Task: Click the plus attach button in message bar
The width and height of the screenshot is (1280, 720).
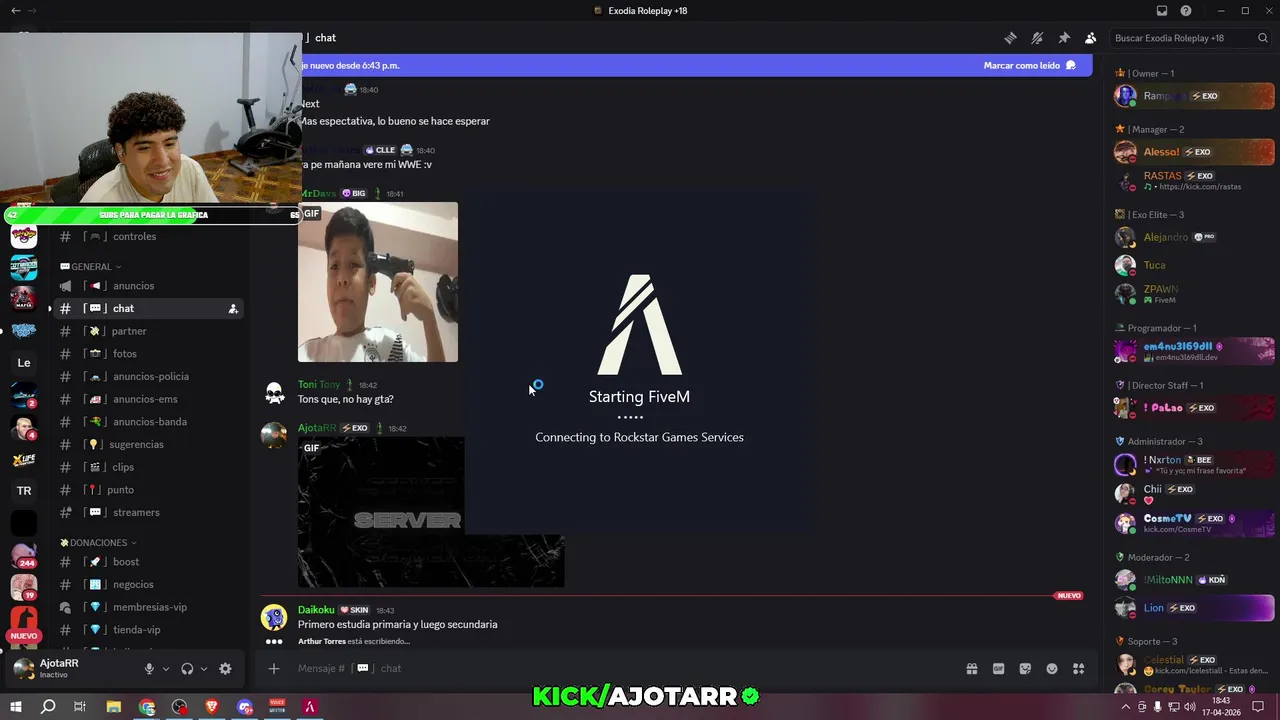Action: point(274,668)
